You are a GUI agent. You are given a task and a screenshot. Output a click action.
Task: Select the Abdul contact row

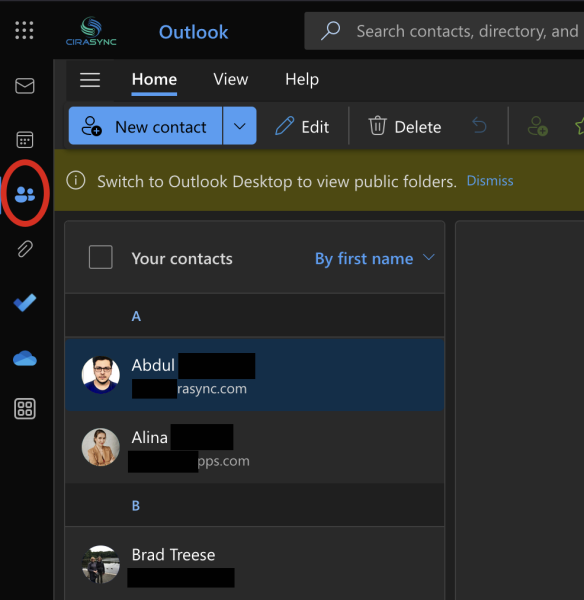[x=254, y=375]
